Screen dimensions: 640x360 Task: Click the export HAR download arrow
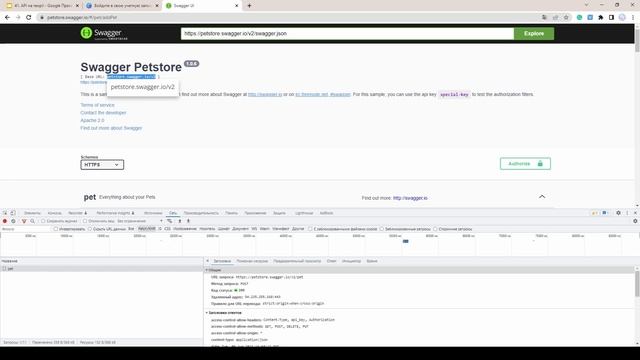(x=188, y=221)
